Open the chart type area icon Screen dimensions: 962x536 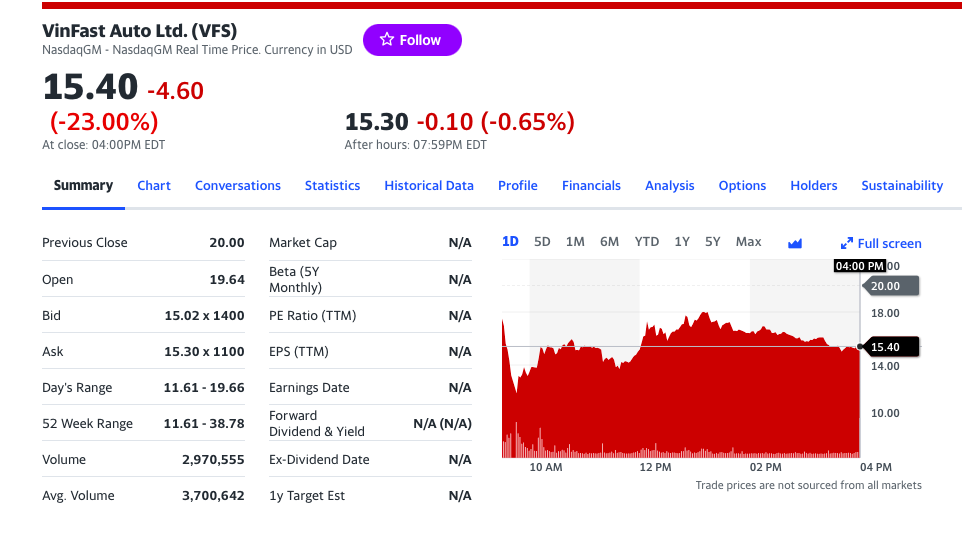tap(795, 243)
